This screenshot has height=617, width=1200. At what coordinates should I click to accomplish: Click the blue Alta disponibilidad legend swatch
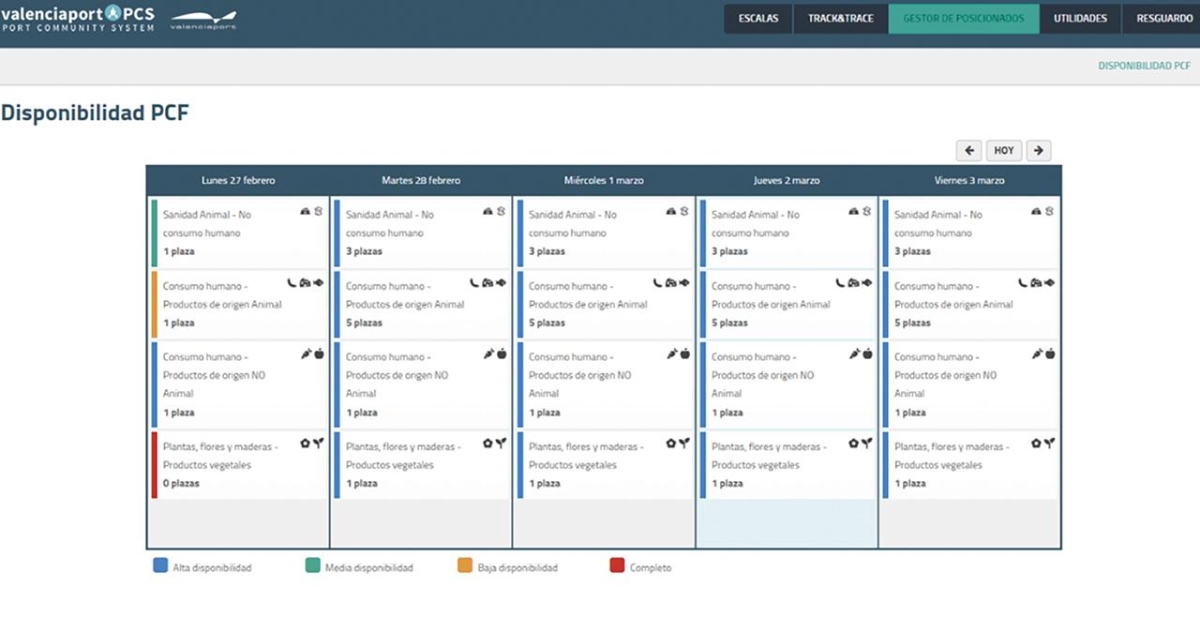tap(160, 566)
